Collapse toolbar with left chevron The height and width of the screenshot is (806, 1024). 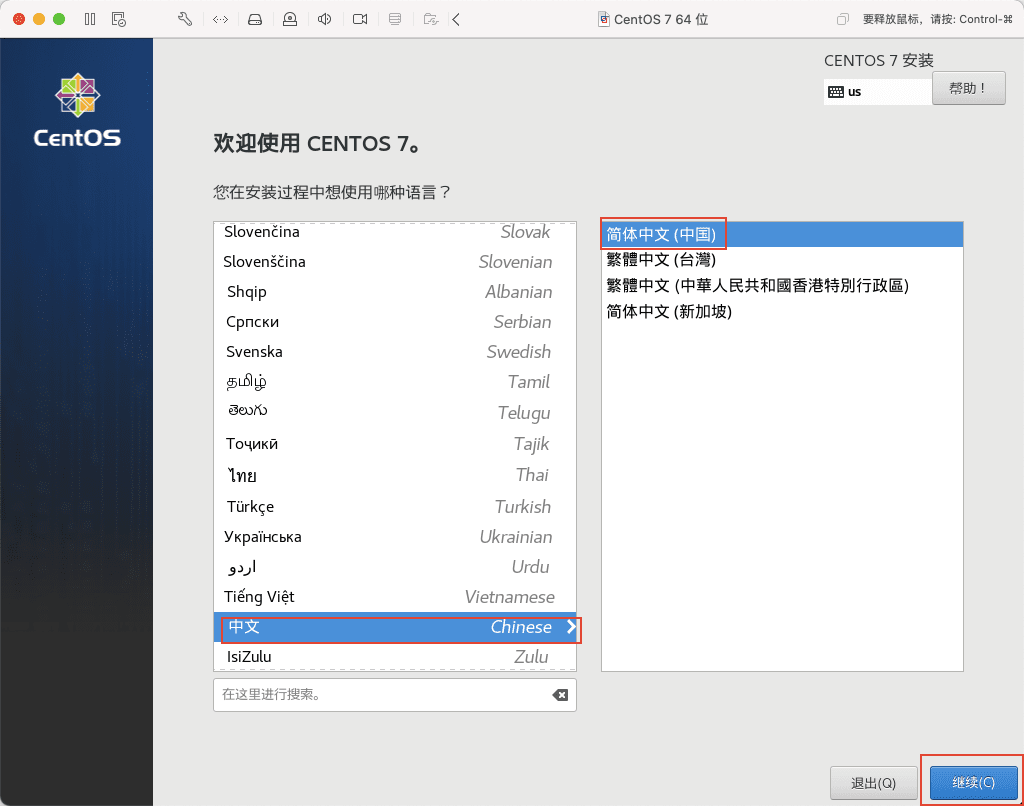coord(457,19)
